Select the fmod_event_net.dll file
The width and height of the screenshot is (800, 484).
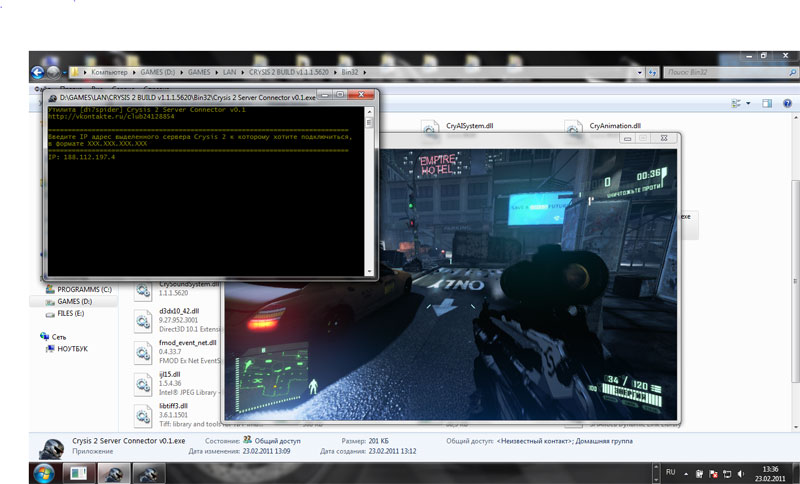[x=187, y=343]
